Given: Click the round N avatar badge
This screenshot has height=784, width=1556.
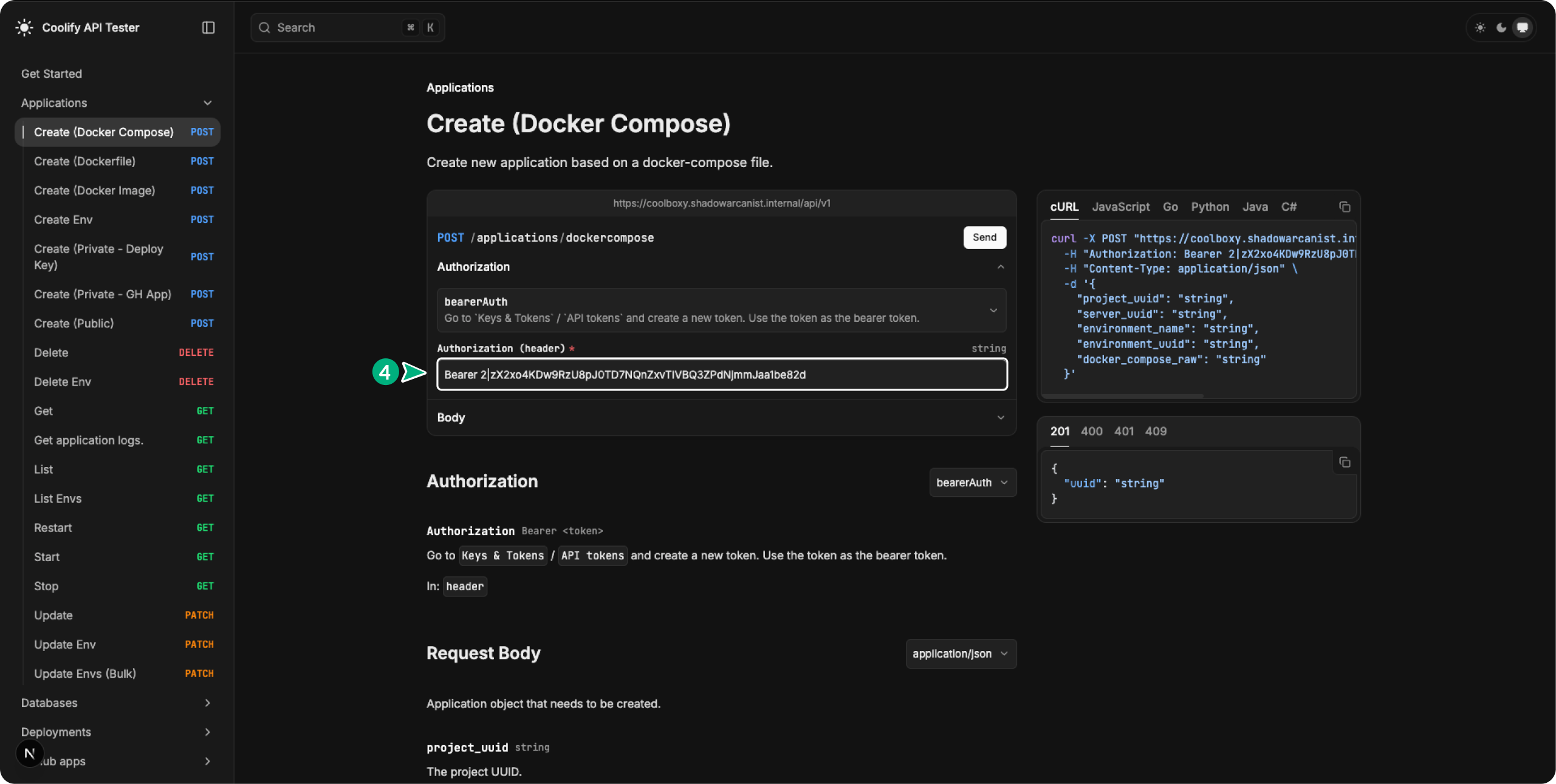Looking at the screenshot, I should [x=29, y=754].
